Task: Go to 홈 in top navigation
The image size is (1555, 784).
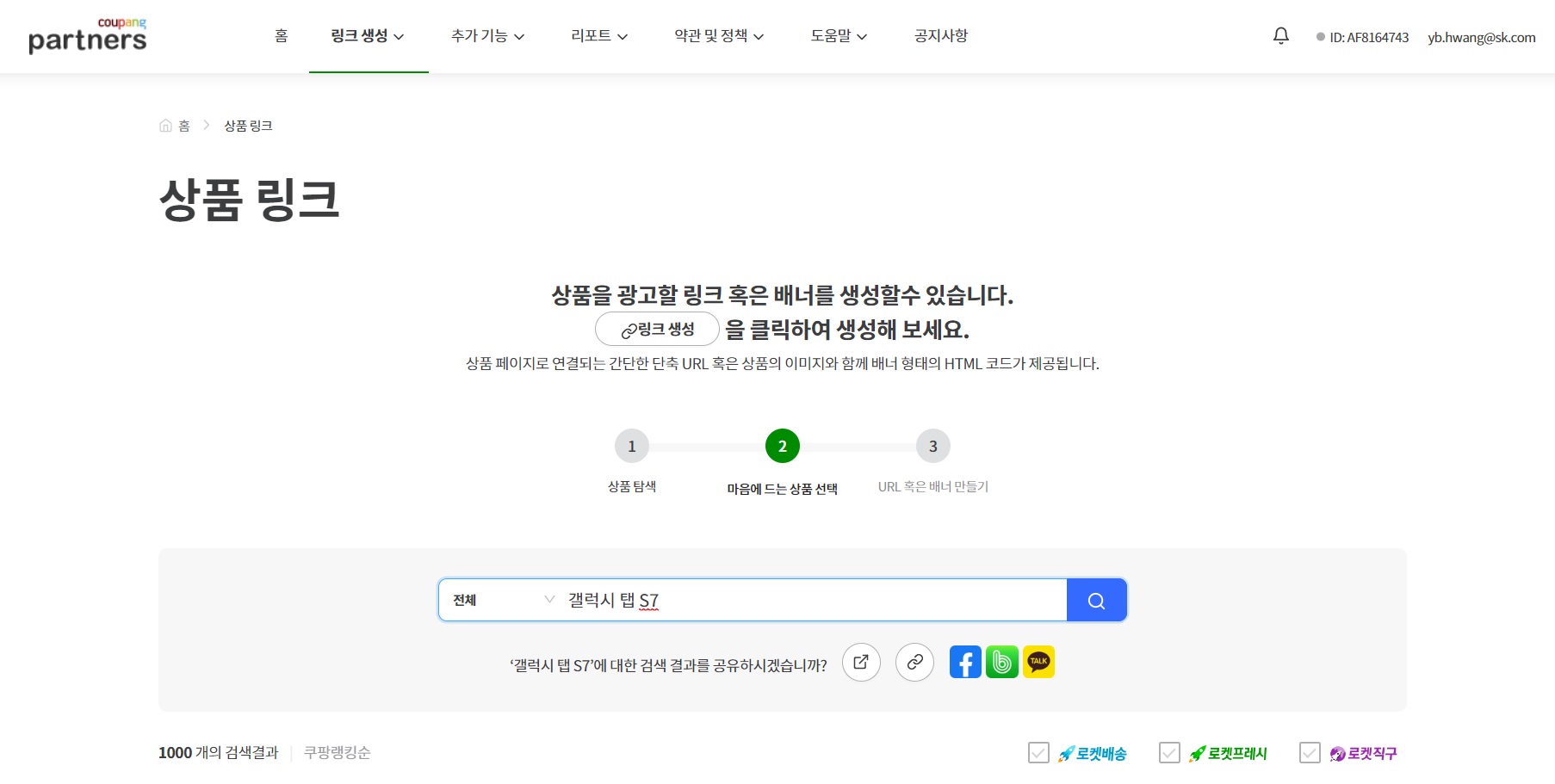Action: click(x=281, y=36)
